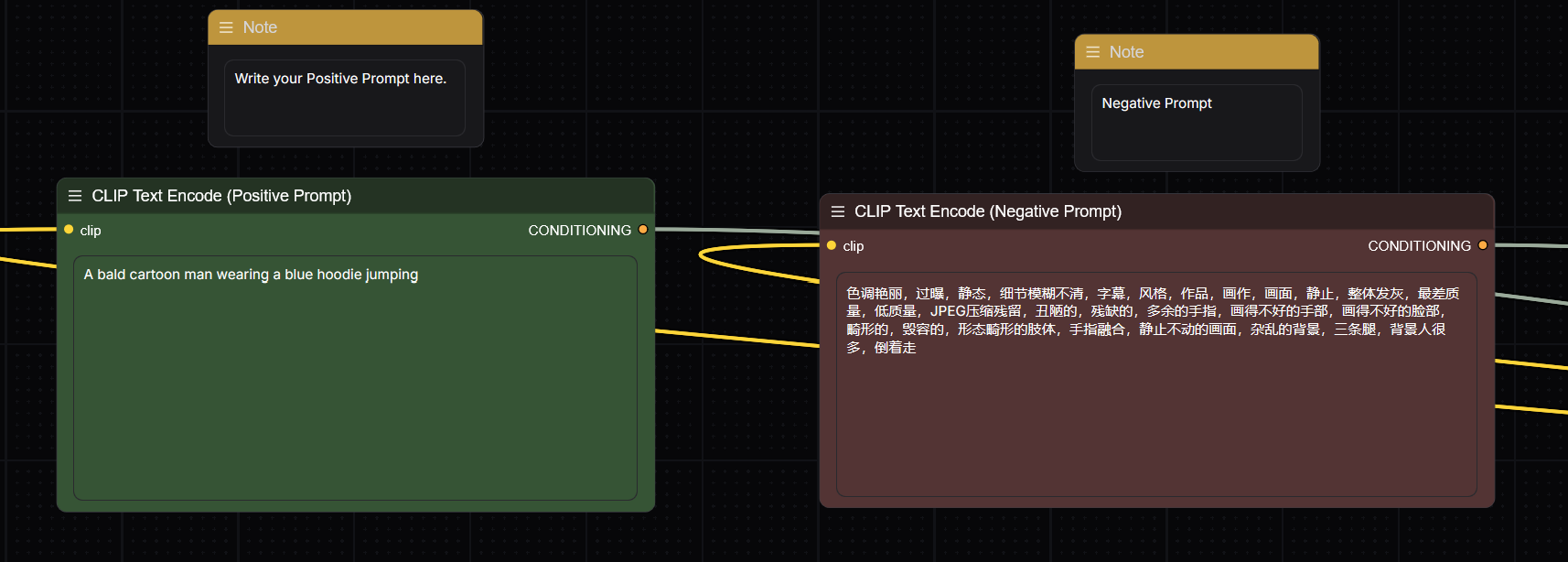The height and width of the screenshot is (562, 1568).
Task: Open the menu icon on the Positive Prompt Note node
Action: click(x=226, y=27)
